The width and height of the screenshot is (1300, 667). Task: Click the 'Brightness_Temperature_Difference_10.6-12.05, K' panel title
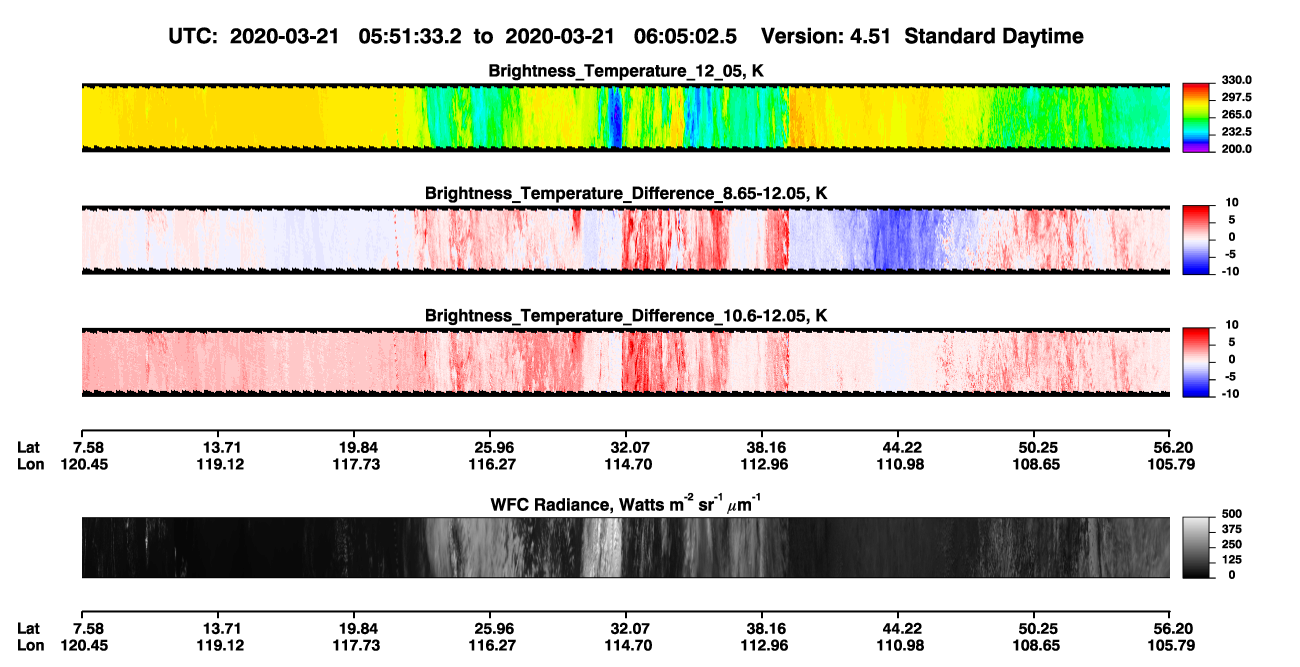click(x=626, y=316)
